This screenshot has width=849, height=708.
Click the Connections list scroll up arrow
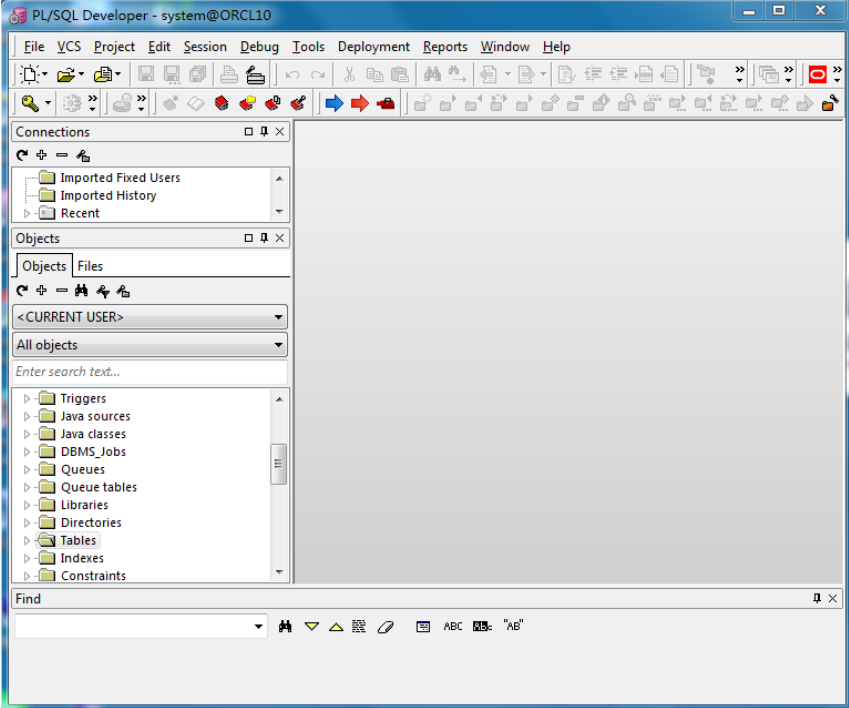(x=279, y=179)
